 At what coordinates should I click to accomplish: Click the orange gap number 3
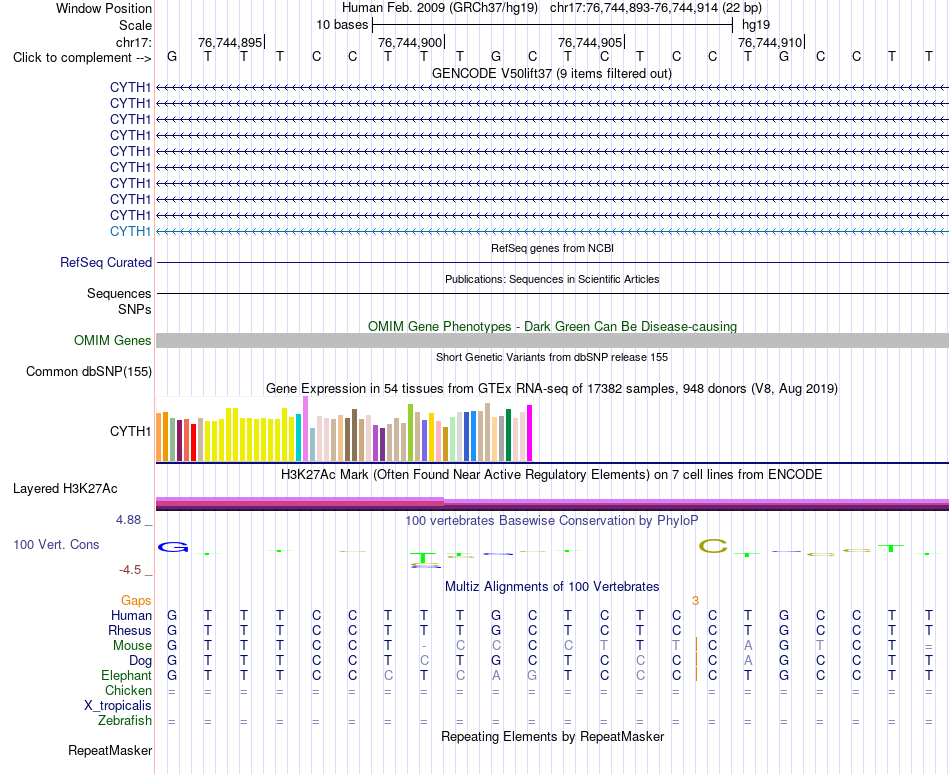pos(695,600)
